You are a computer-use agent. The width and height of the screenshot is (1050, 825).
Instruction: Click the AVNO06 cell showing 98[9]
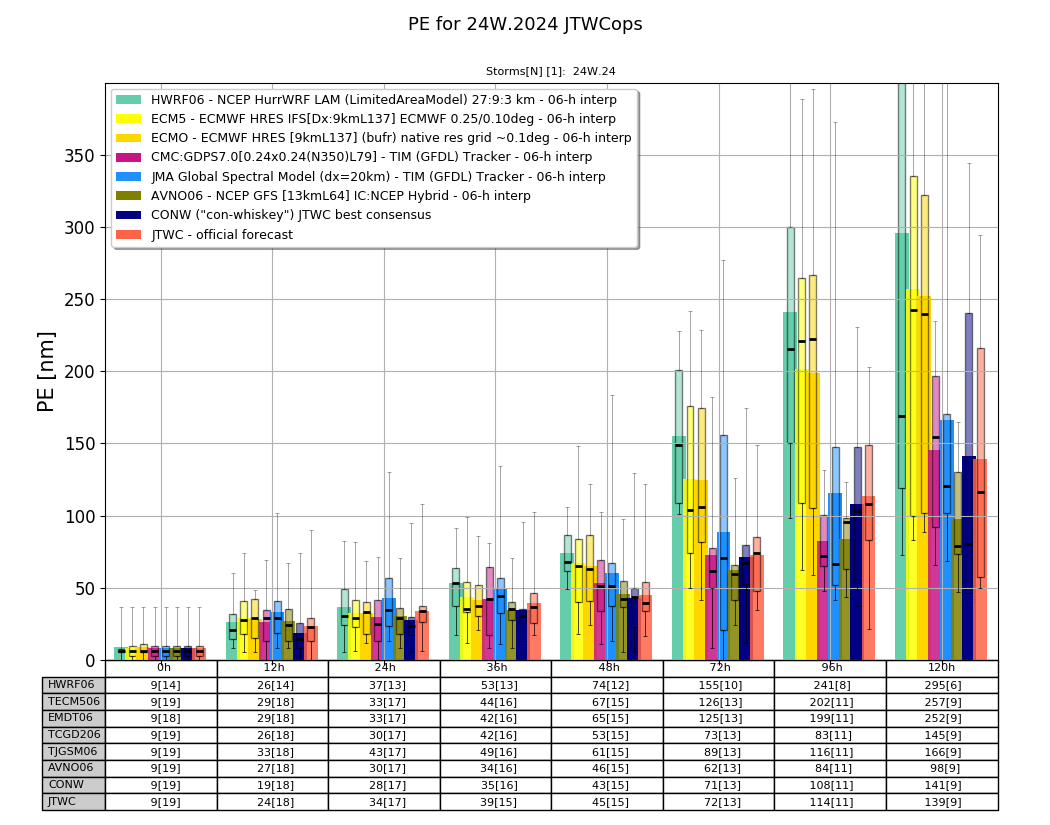tap(942, 768)
